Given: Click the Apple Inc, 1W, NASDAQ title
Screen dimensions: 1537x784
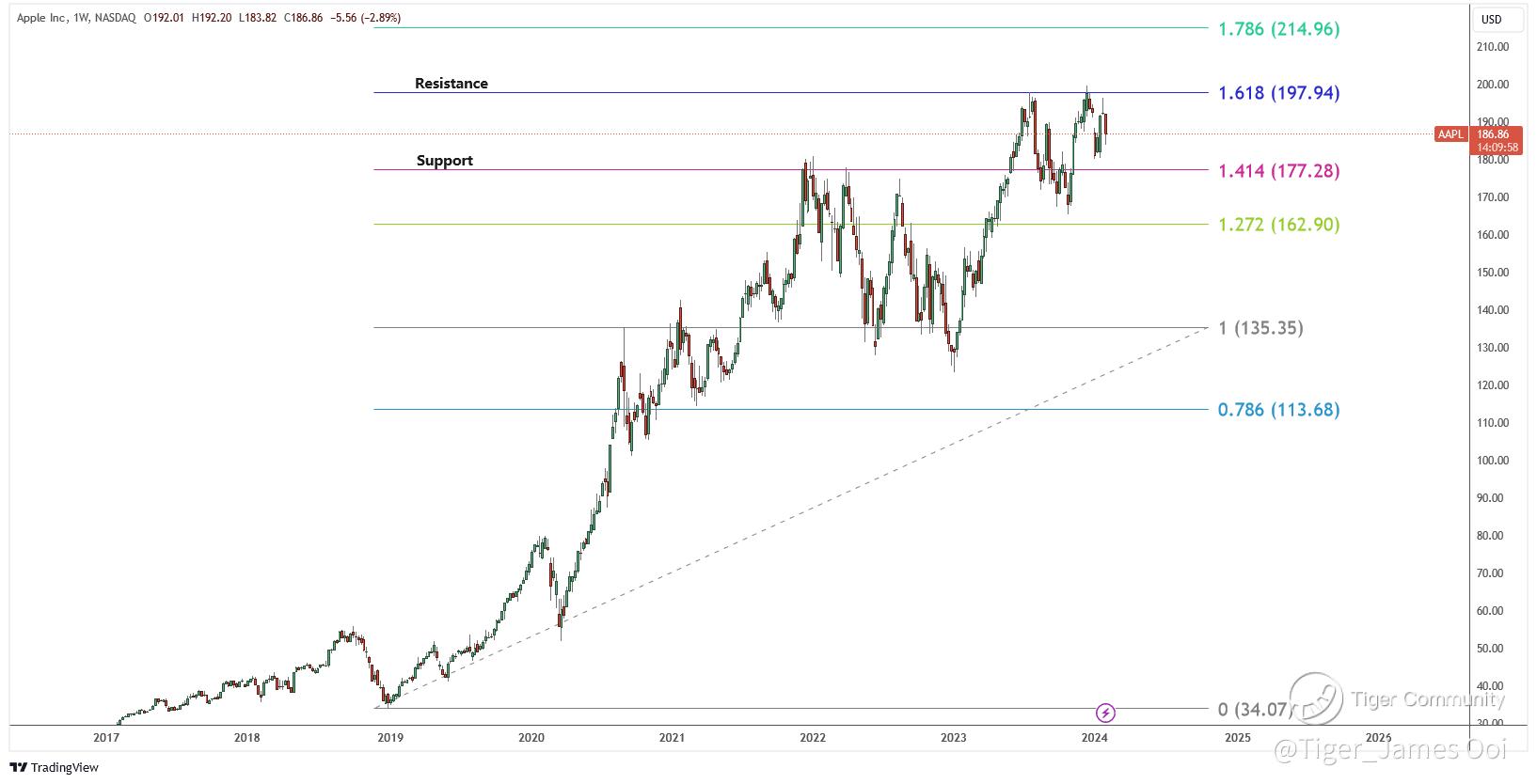Looking at the screenshot, I should click(76, 18).
